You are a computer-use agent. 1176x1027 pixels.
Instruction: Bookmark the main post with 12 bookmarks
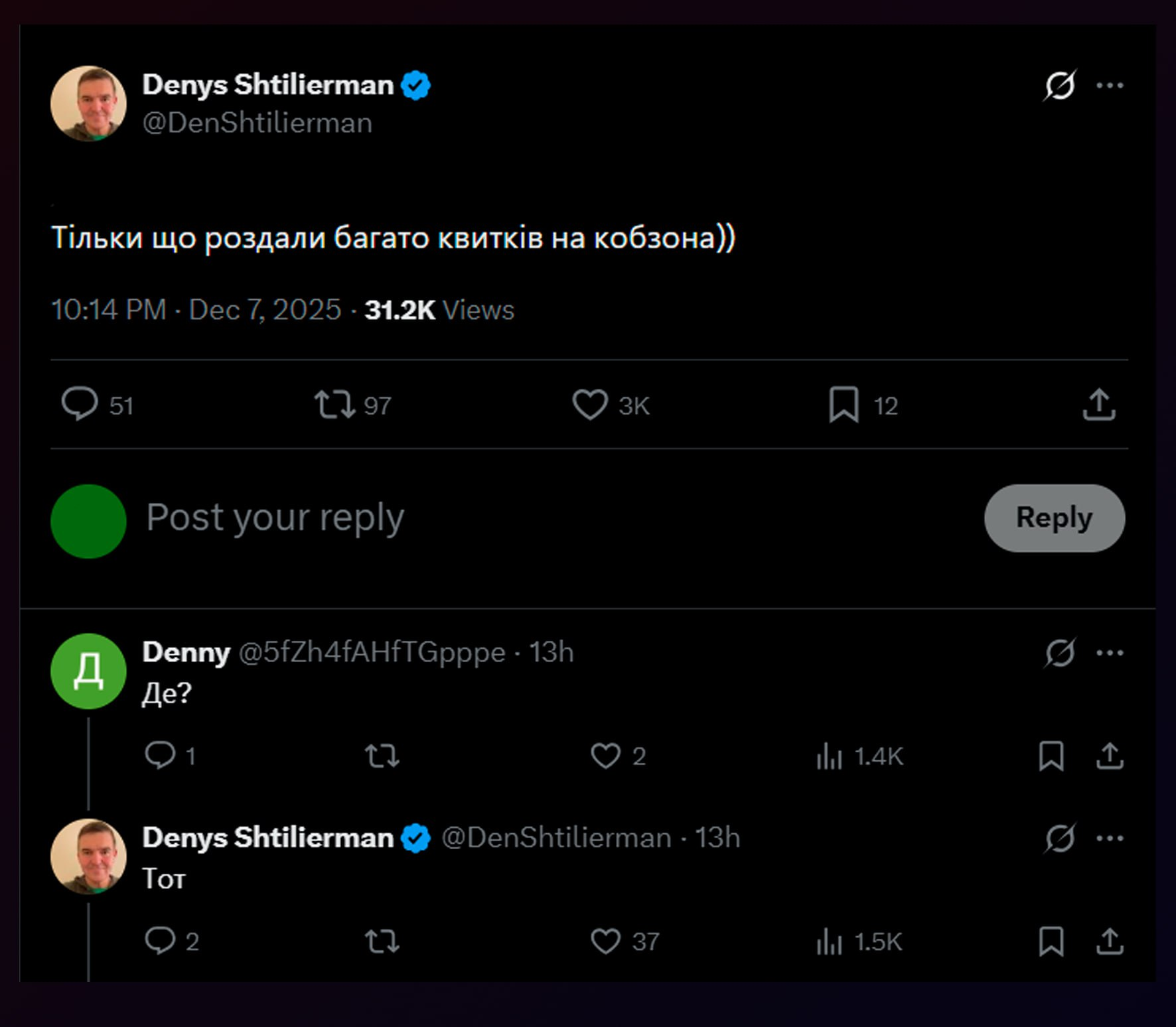[x=844, y=405]
